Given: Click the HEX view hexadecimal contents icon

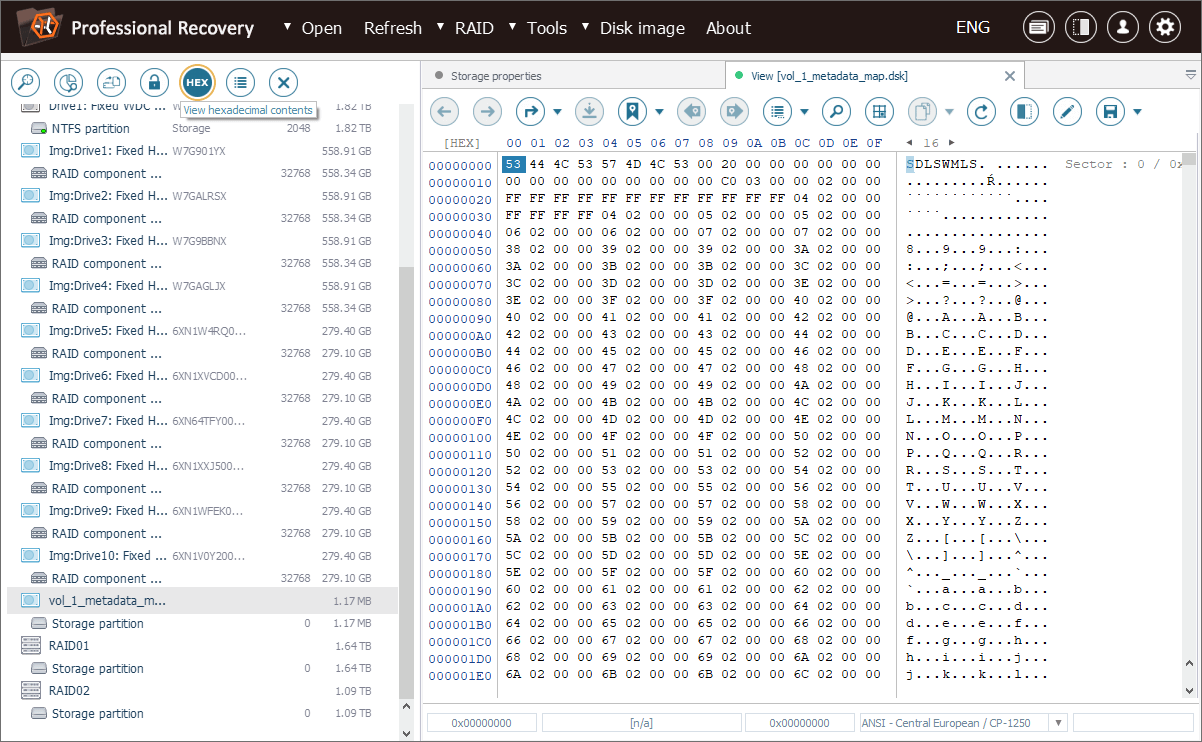Looking at the screenshot, I should click(197, 82).
